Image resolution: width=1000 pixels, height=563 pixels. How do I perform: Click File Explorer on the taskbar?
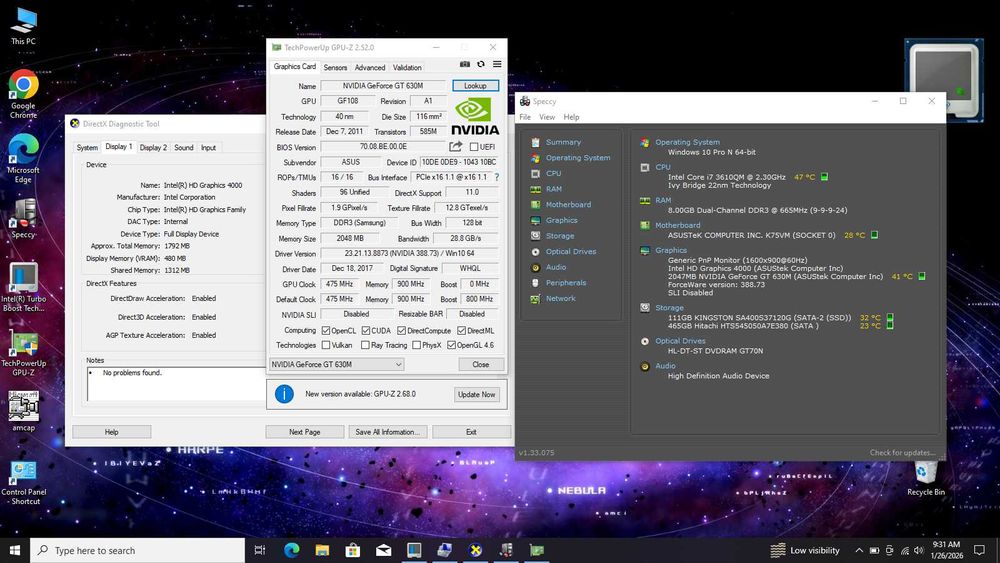click(322, 550)
